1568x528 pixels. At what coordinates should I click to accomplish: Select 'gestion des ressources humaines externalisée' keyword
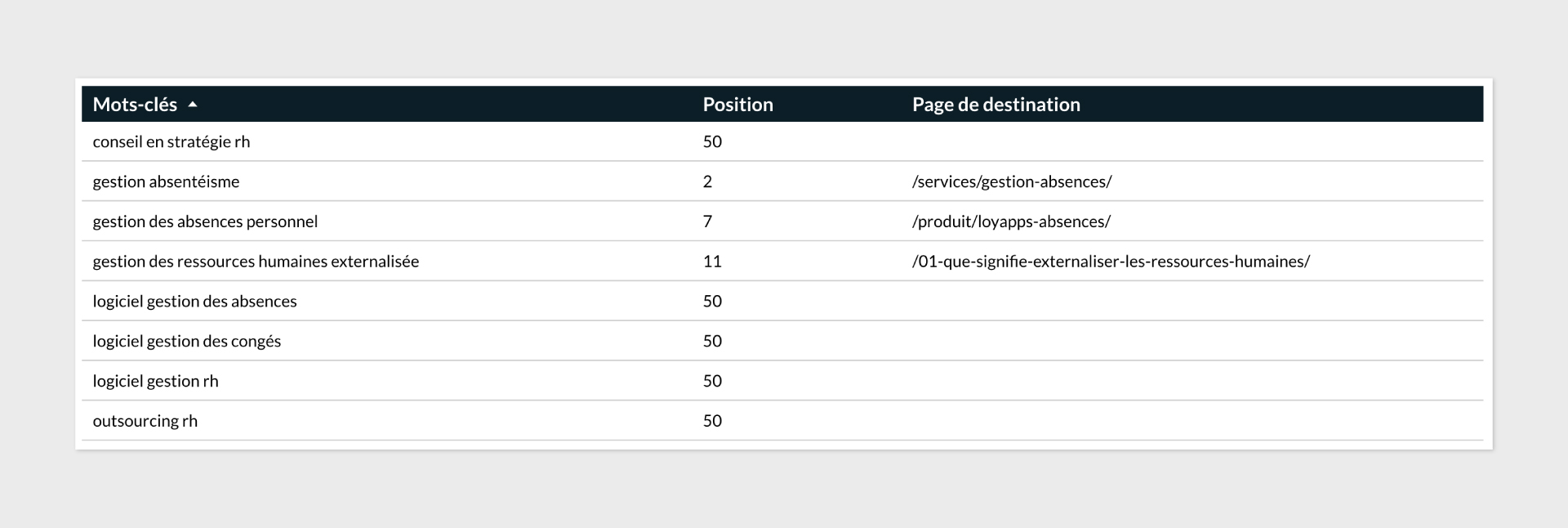256,262
